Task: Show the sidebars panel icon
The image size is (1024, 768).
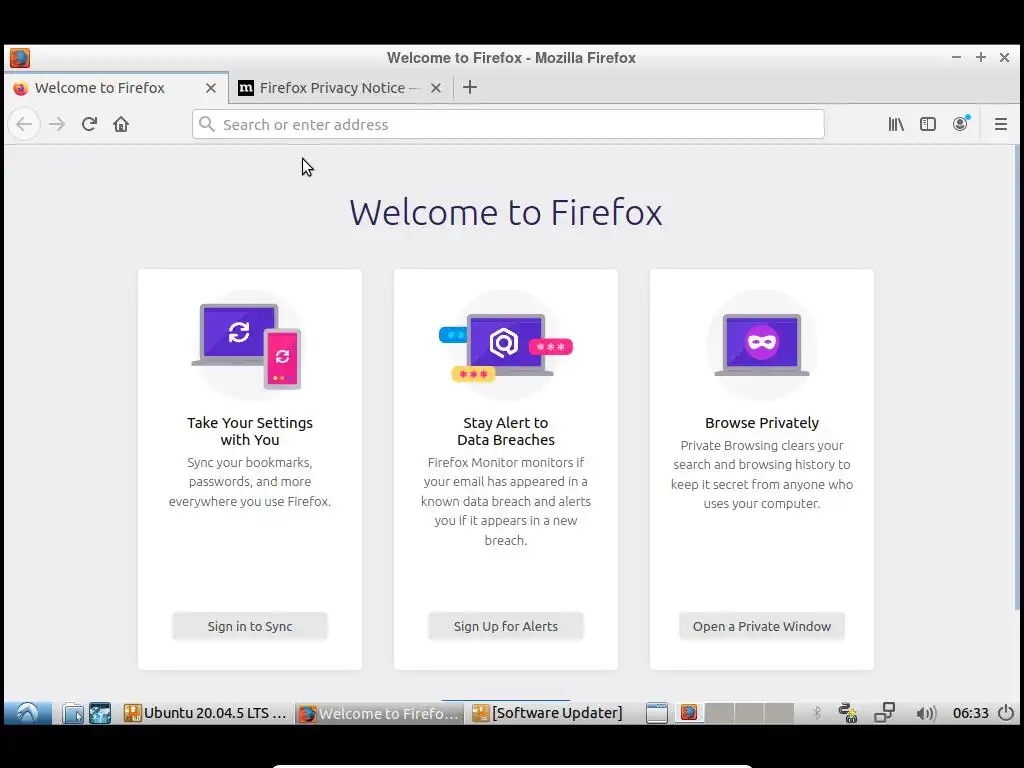Action: point(928,124)
